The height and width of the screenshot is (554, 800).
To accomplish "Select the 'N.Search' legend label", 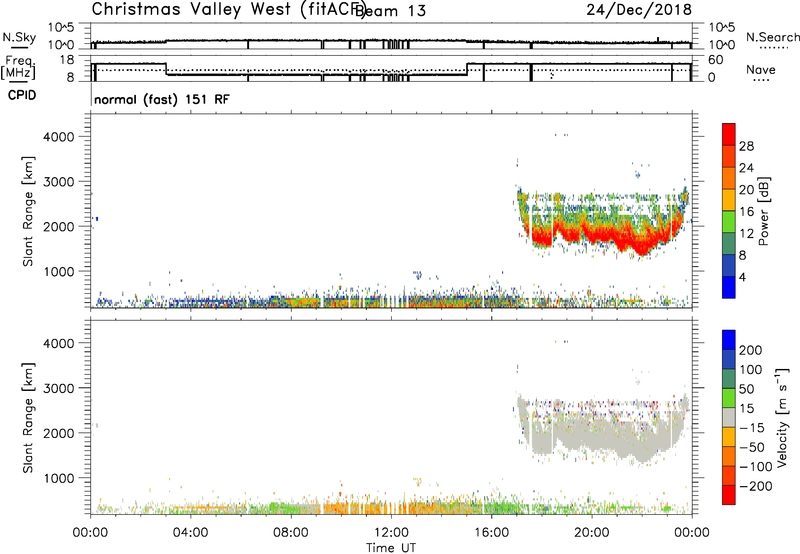I will 773,37.
